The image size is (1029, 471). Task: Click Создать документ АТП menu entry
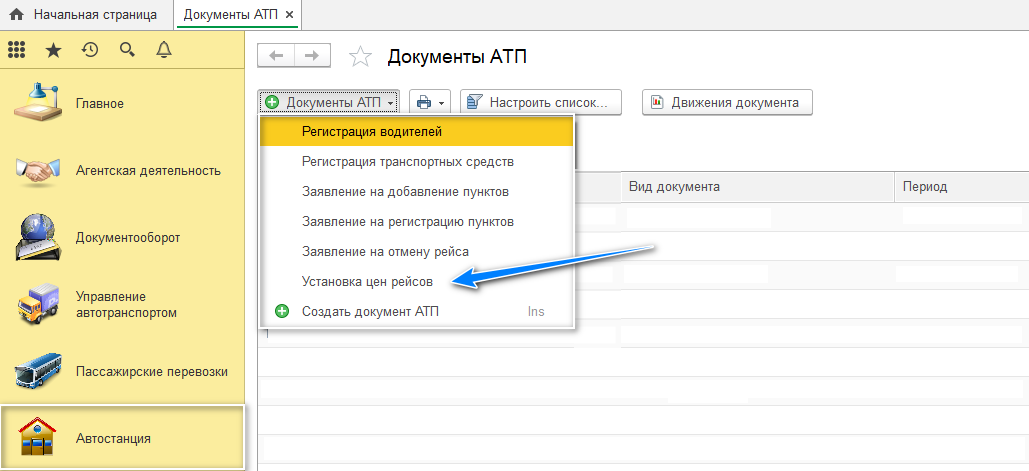click(x=370, y=312)
